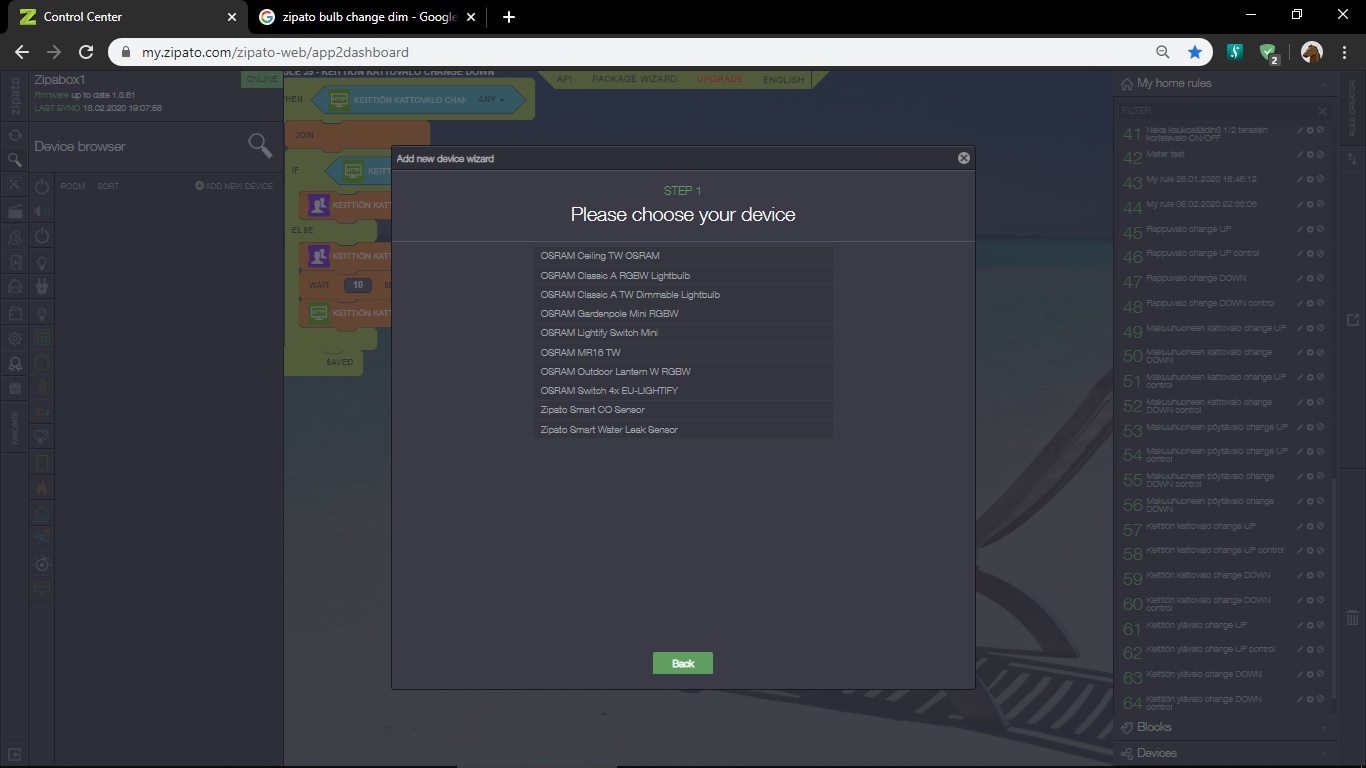Open the Room filter dropdown

73,186
